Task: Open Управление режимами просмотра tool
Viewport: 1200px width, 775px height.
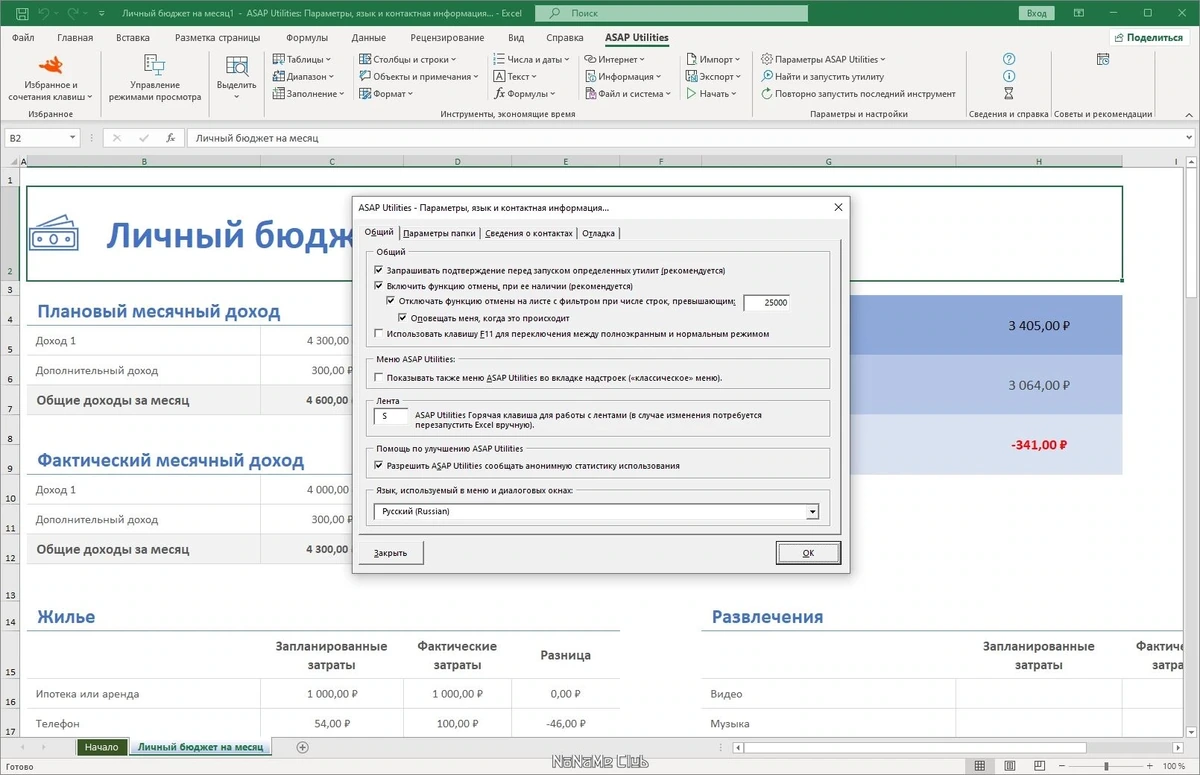Action: point(155,78)
